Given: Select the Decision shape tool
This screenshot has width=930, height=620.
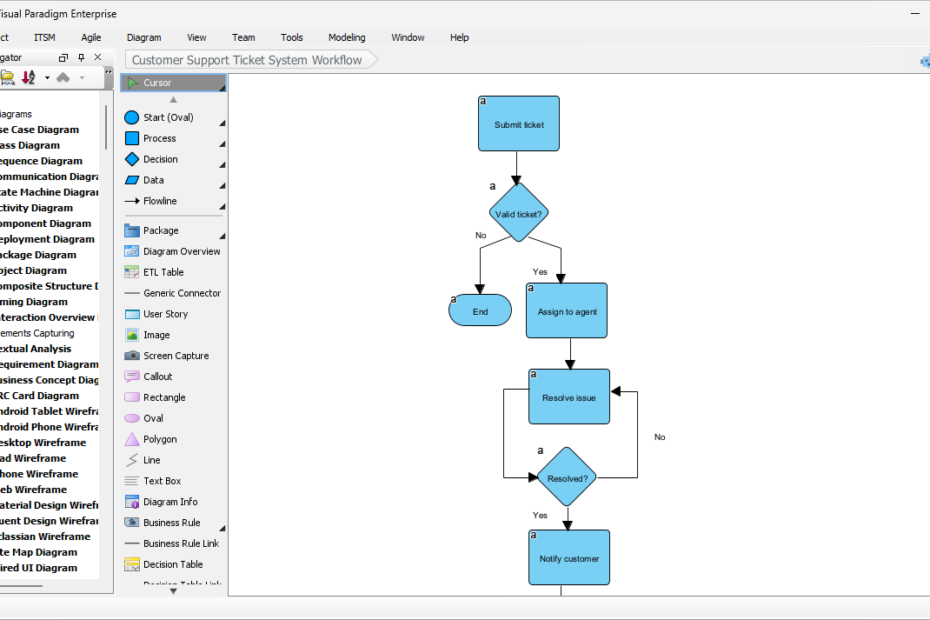Looking at the screenshot, I should [x=160, y=159].
